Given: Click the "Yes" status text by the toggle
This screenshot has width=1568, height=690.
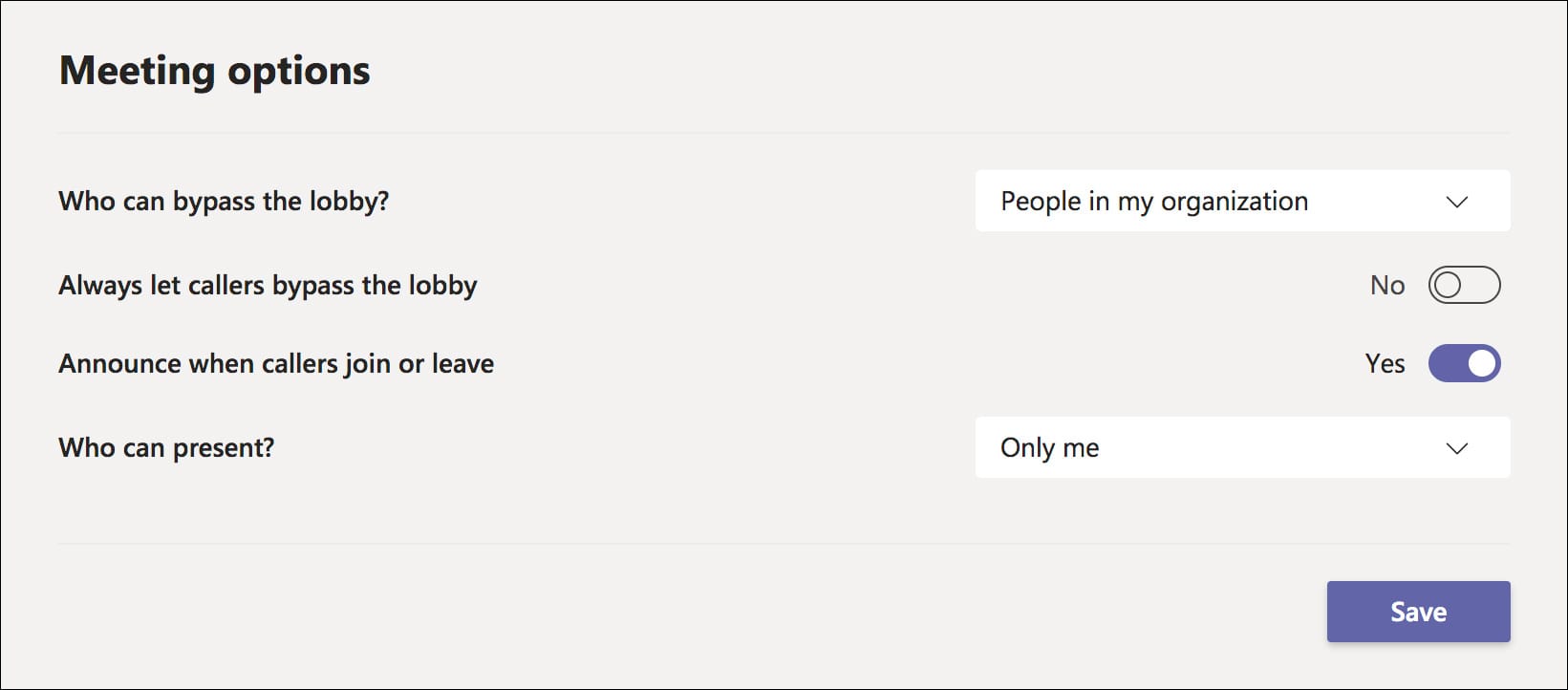Looking at the screenshot, I should [x=1385, y=364].
